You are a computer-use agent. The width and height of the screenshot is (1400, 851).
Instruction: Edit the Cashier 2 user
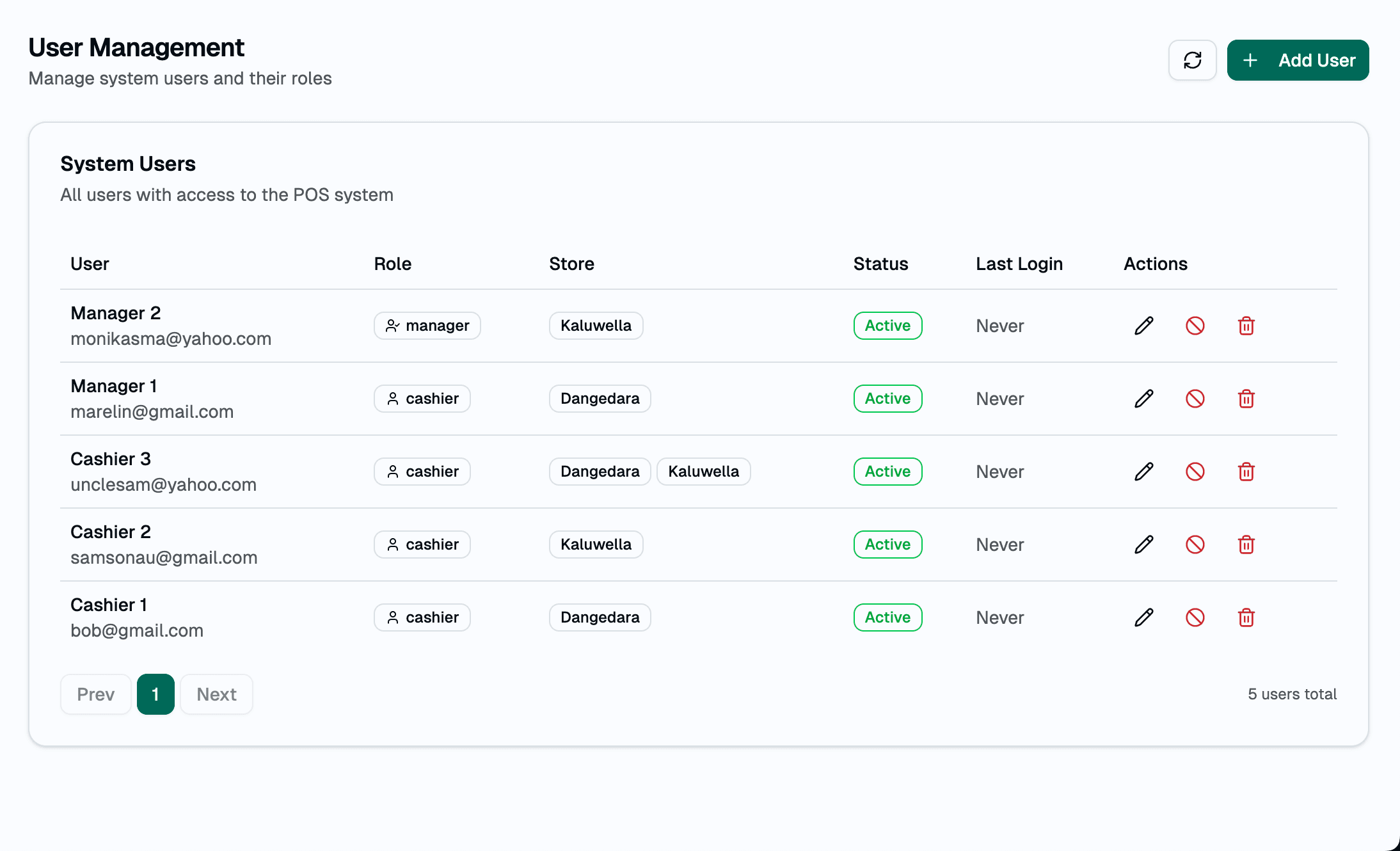pyautogui.click(x=1143, y=545)
